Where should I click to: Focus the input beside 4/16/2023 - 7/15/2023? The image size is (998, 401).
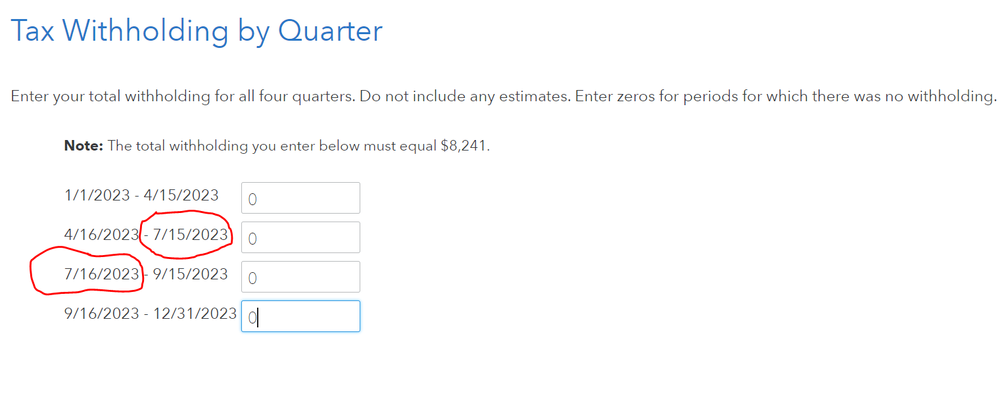tap(300, 238)
